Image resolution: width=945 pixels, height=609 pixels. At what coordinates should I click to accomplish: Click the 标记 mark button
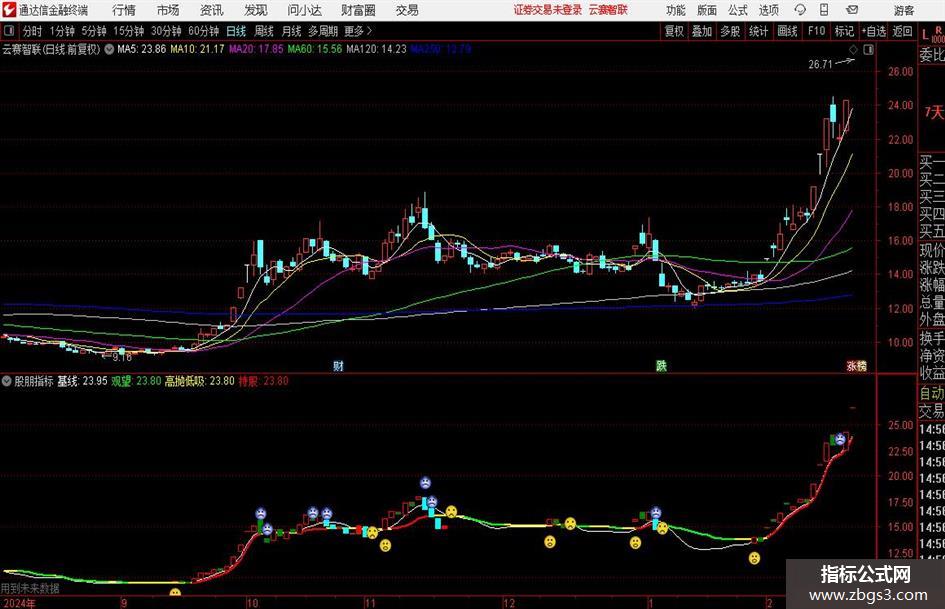[844, 31]
